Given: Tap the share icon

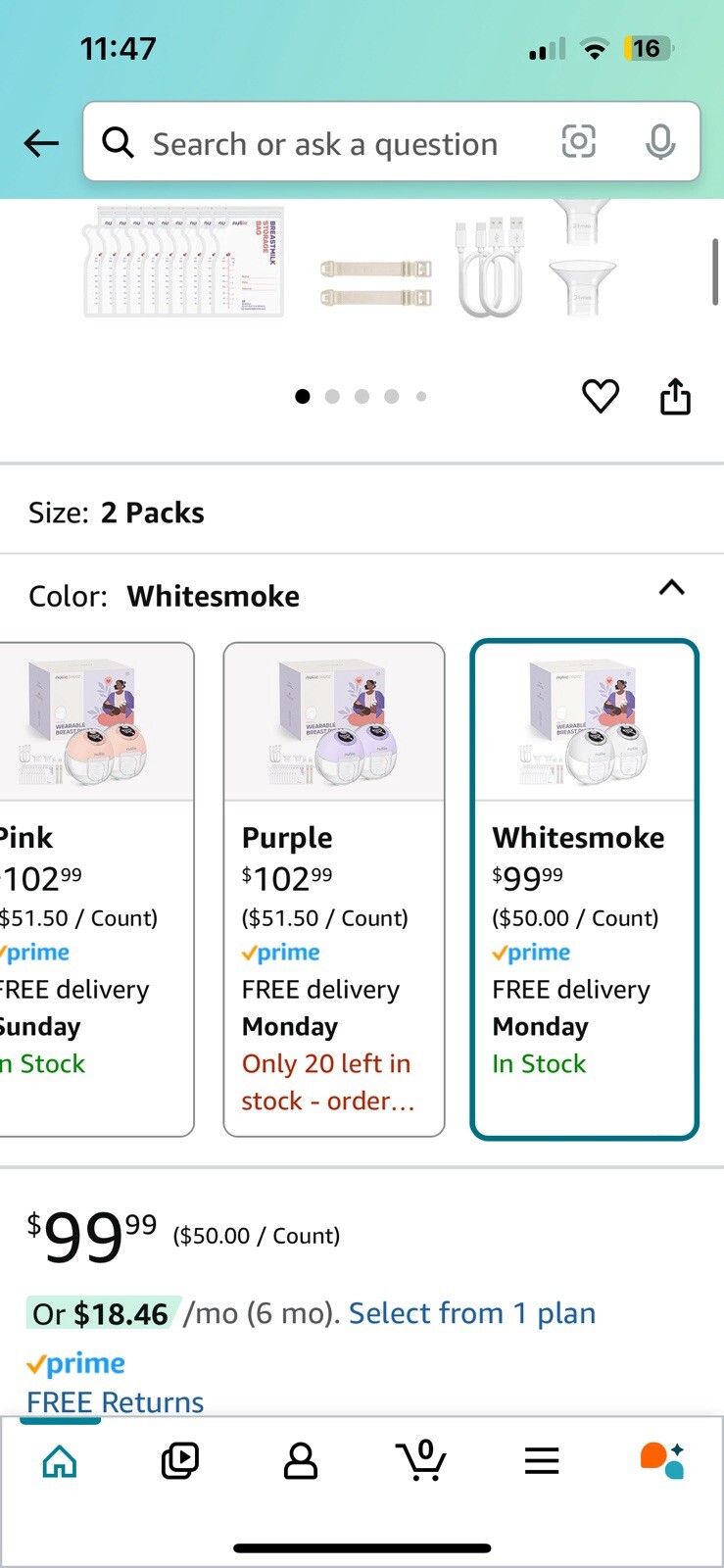Looking at the screenshot, I should pyautogui.click(x=675, y=396).
